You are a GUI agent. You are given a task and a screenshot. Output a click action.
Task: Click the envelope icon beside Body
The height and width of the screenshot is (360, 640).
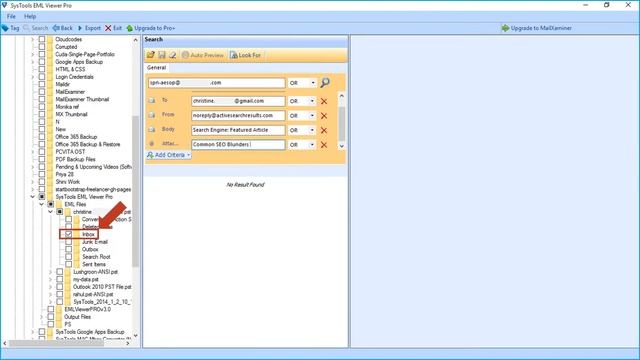(x=152, y=129)
